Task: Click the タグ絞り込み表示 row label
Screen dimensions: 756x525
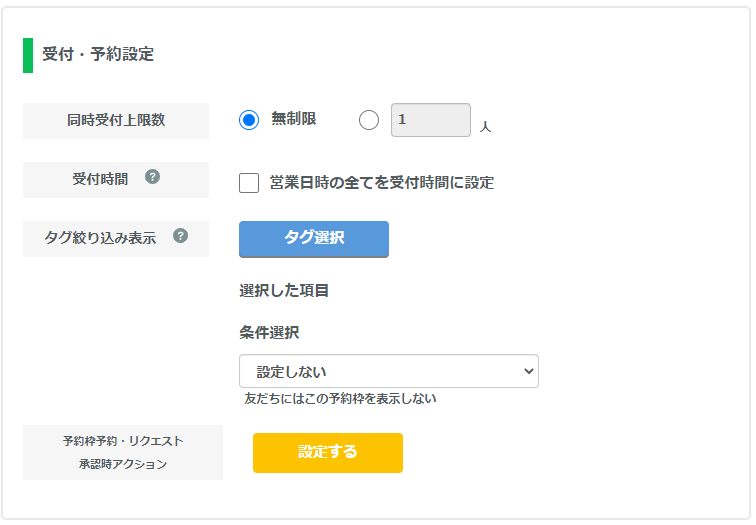Action: coord(100,238)
